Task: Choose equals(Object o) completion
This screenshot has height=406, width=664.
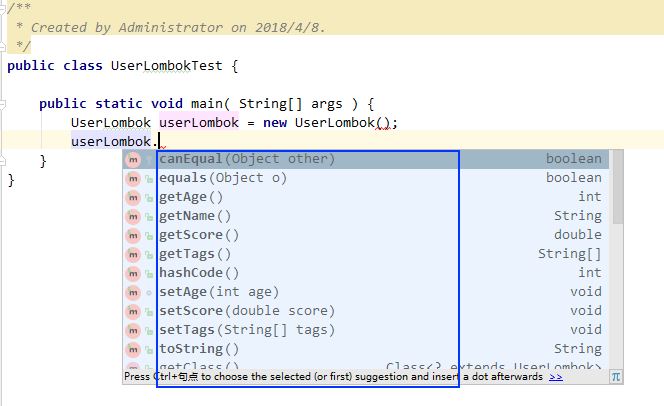Action: pyautogui.click(x=366, y=178)
